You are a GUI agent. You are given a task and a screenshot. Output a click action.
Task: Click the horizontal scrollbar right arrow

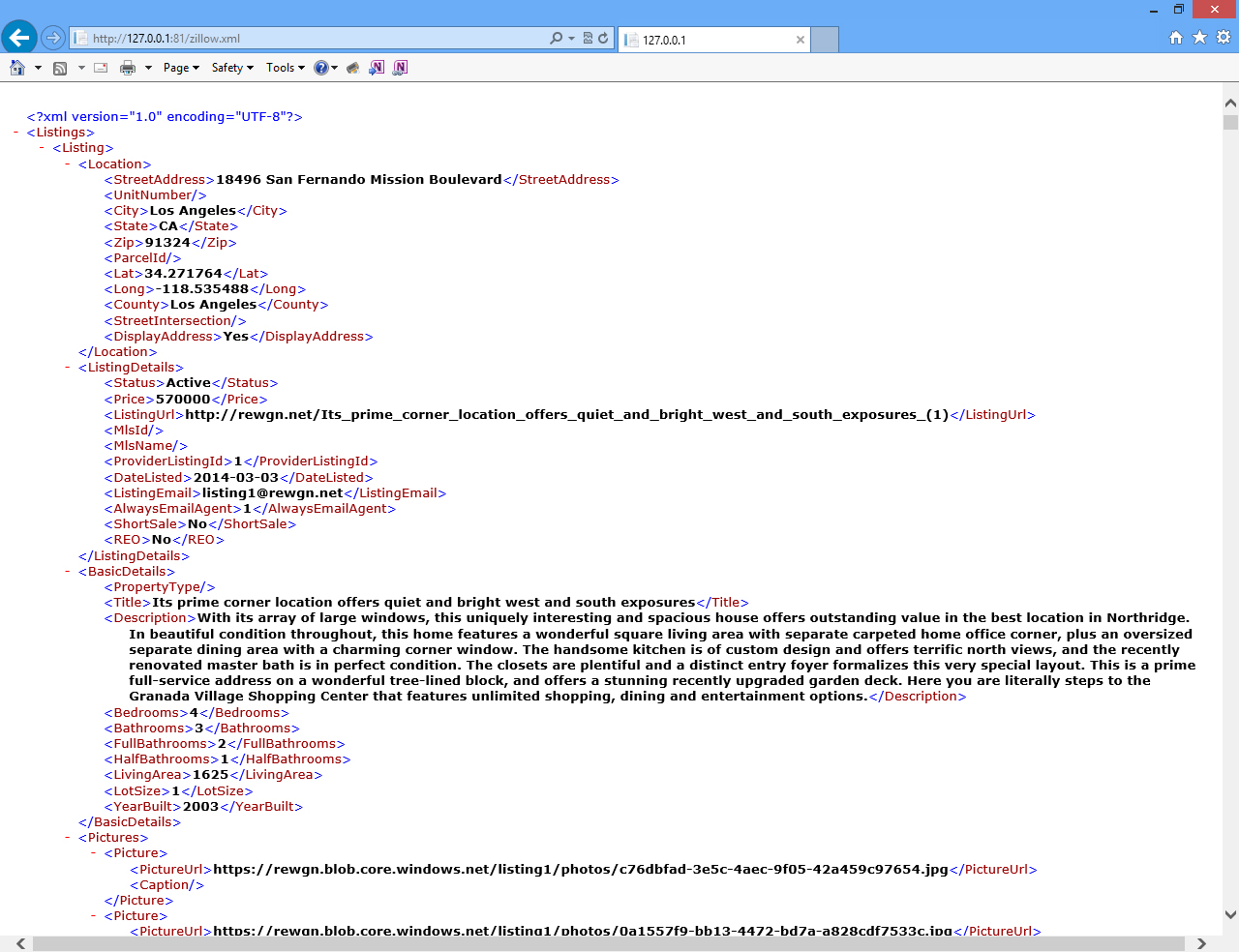(x=1201, y=943)
